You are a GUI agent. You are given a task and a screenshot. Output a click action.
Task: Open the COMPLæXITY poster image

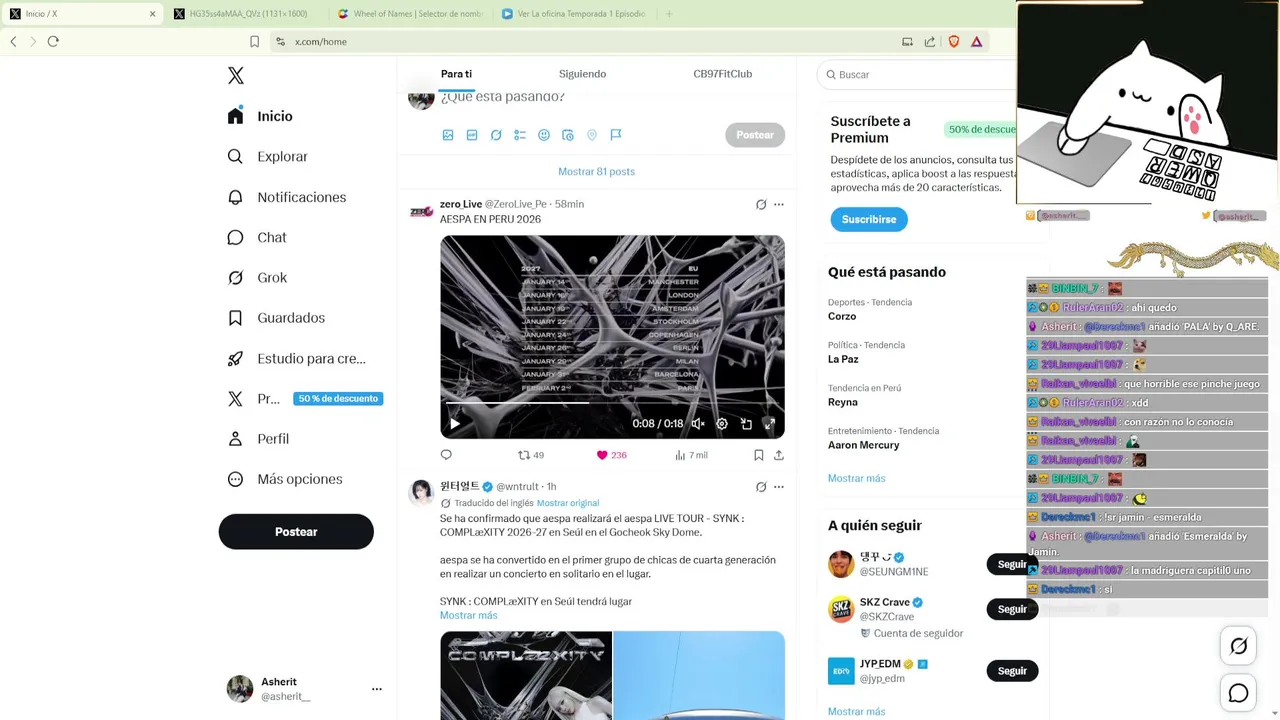point(526,675)
